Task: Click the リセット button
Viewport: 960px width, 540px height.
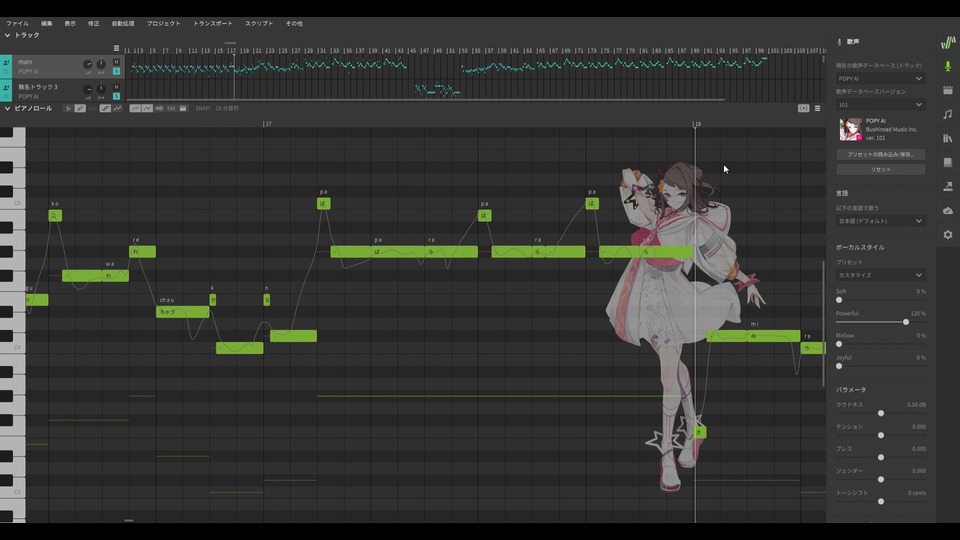Action: click(x=880, y=170)
